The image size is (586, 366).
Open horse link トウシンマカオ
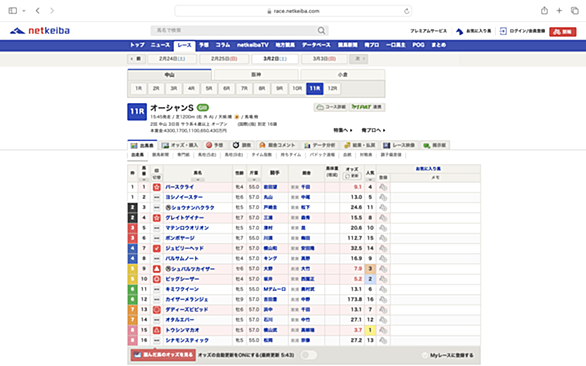click(182, 330)
